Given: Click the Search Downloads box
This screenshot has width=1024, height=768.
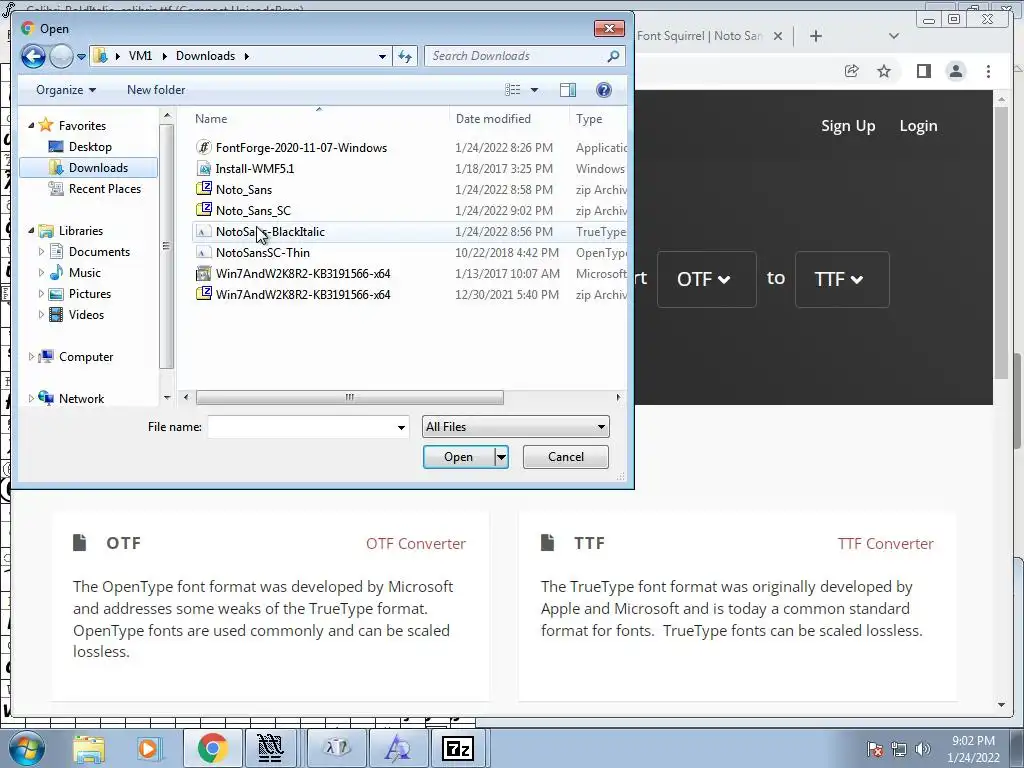Looking at the screenshot, I should tap(516, 56).
